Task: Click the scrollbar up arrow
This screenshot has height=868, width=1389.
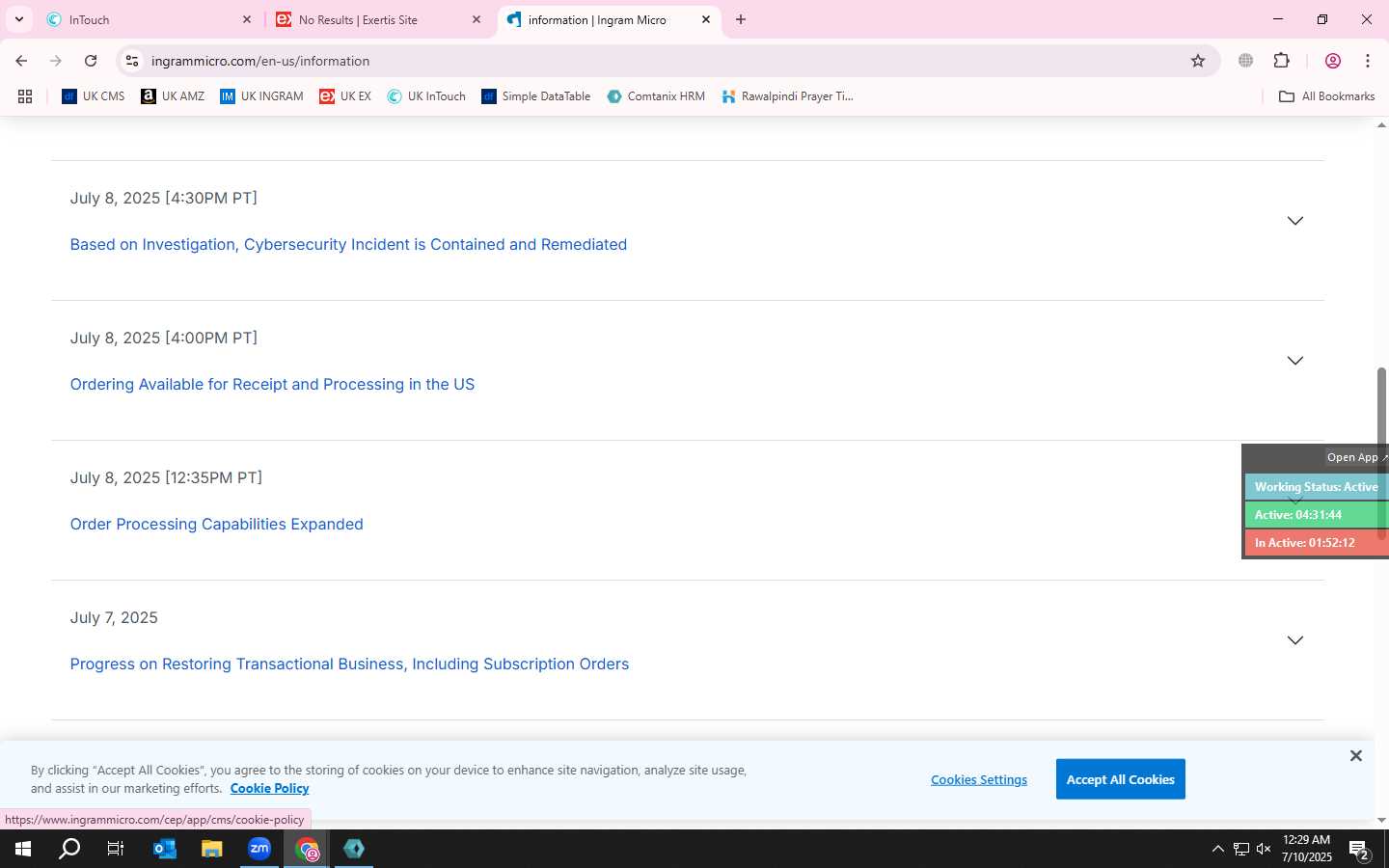Action: coord(1381,125)
